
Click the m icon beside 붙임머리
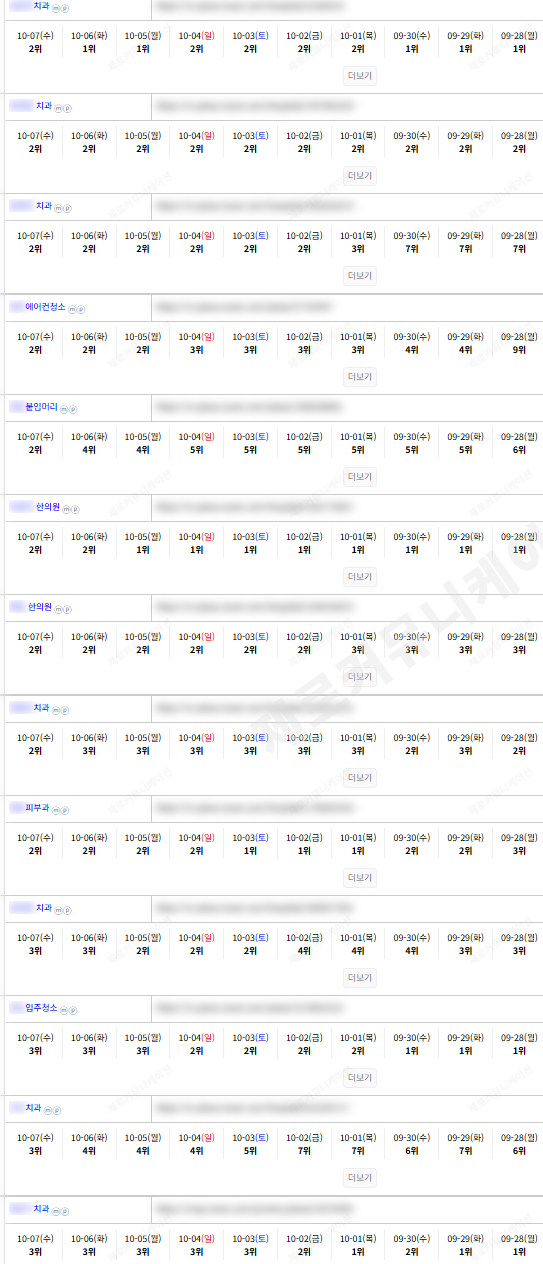pyautogui.click(x=64, y=408)
